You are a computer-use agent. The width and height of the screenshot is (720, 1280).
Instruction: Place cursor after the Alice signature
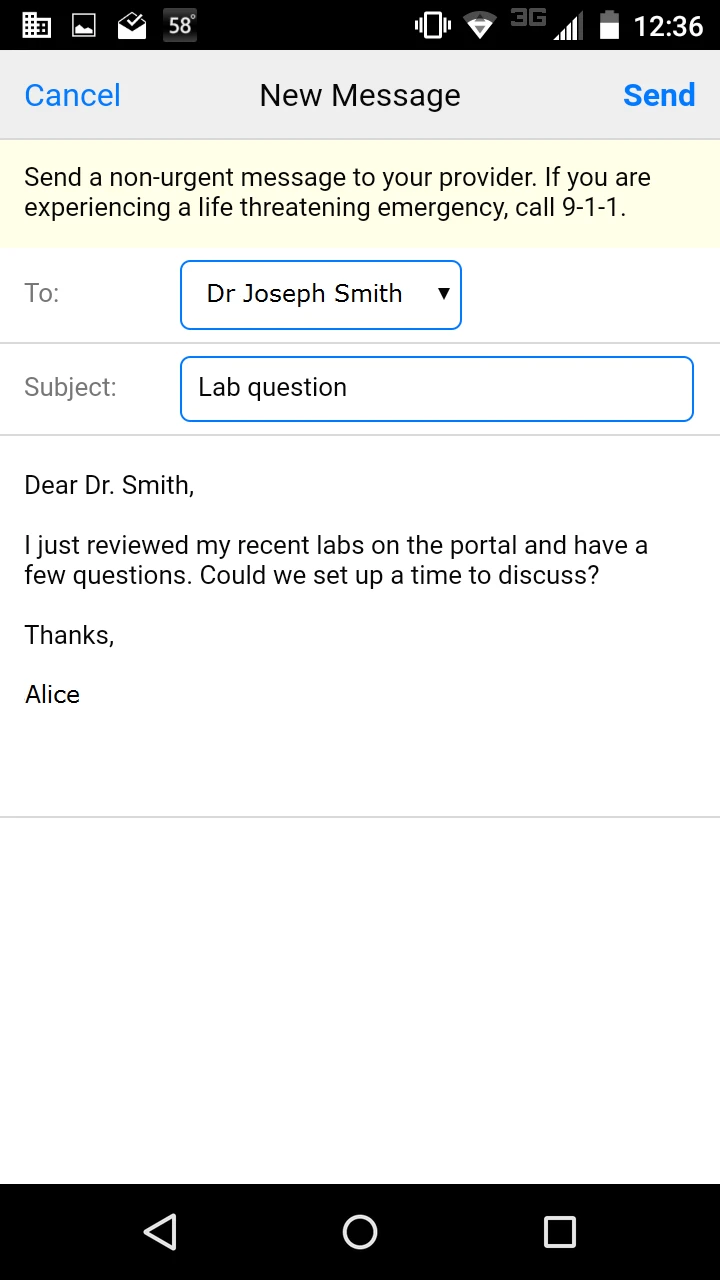click(81, 695)
